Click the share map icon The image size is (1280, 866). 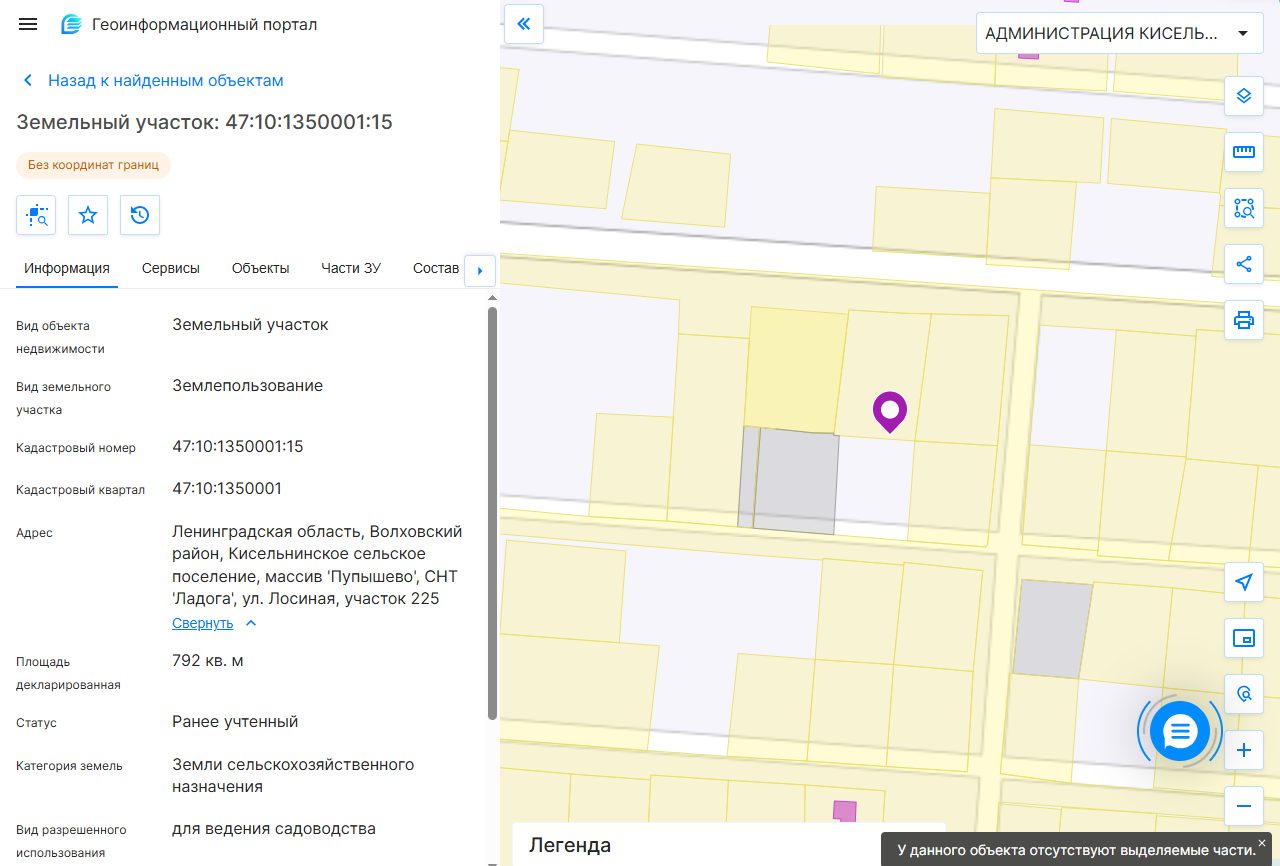(1244, 264)
